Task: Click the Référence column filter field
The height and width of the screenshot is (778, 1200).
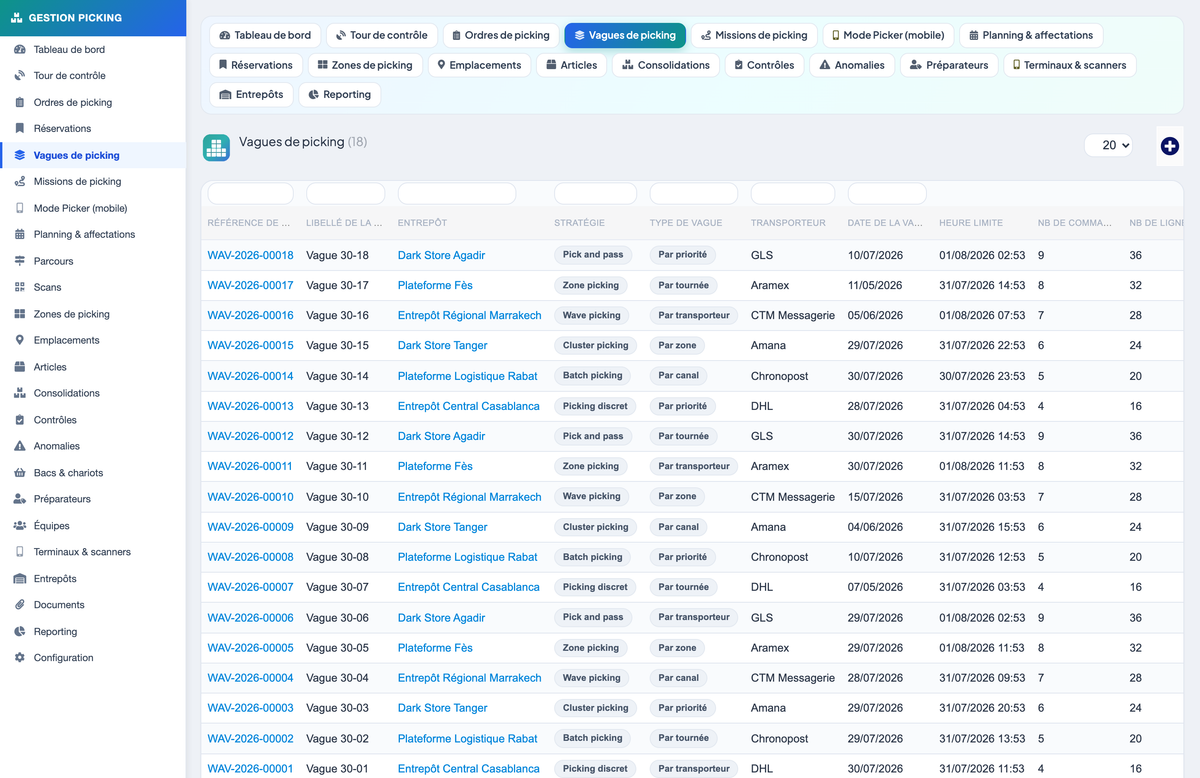Action: 250,193
